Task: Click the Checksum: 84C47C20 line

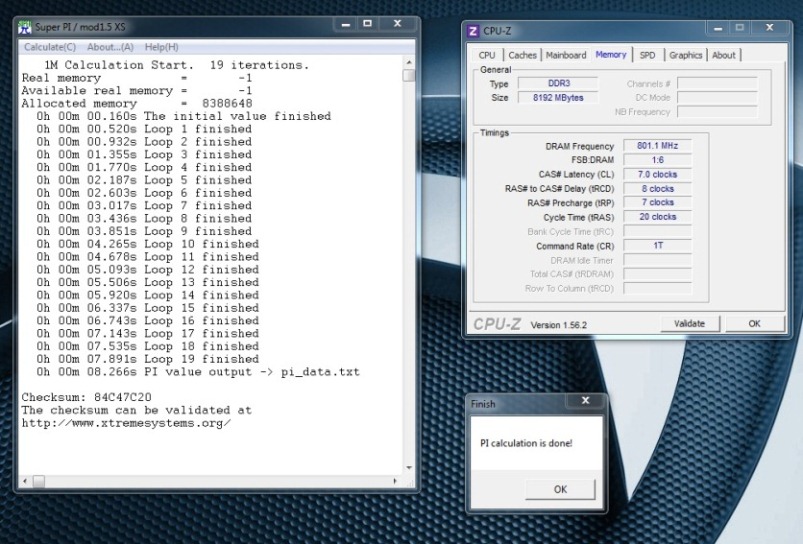Action: 87,397
